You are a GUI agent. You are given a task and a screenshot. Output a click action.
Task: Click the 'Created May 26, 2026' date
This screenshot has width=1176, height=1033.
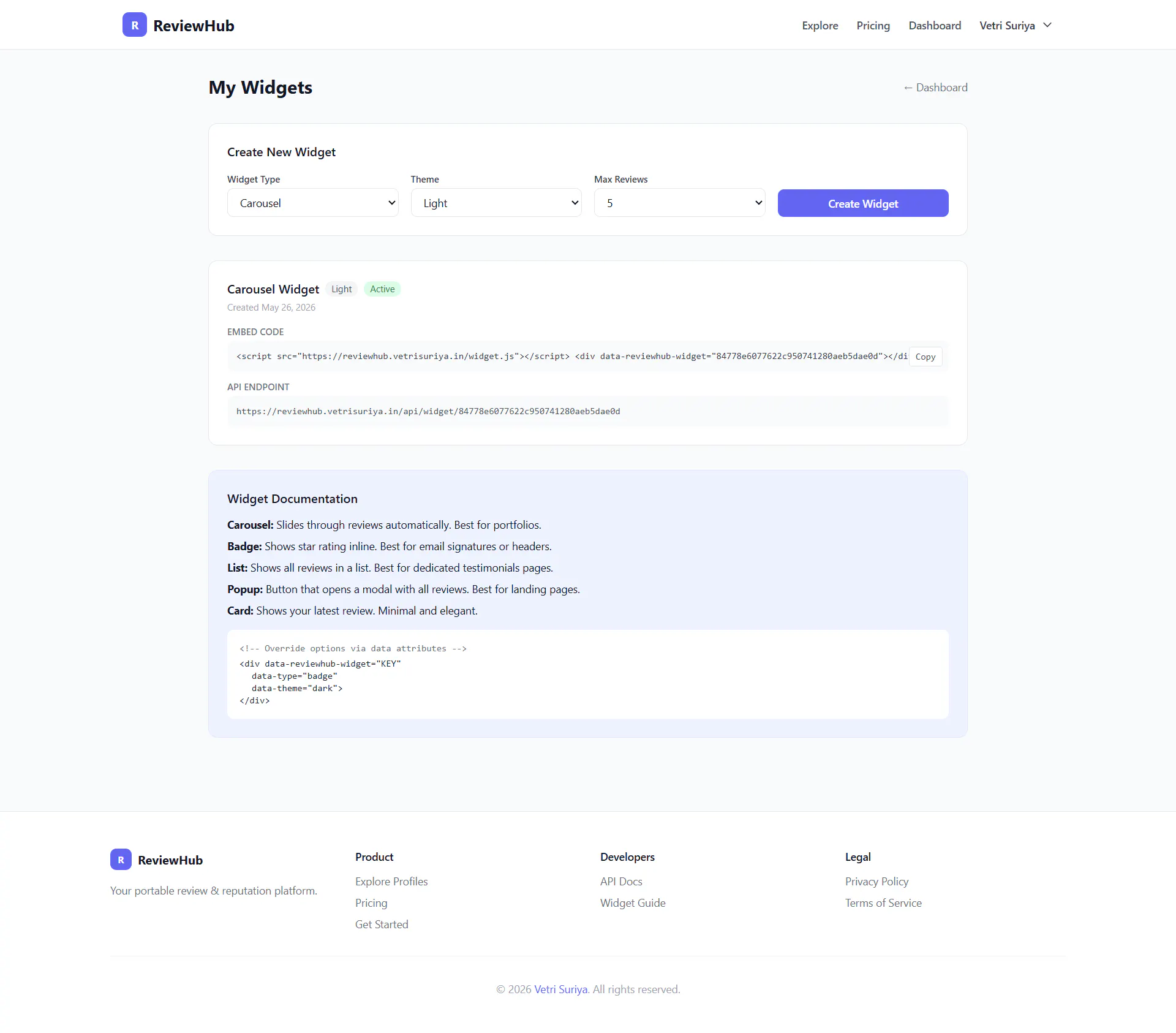271,308
